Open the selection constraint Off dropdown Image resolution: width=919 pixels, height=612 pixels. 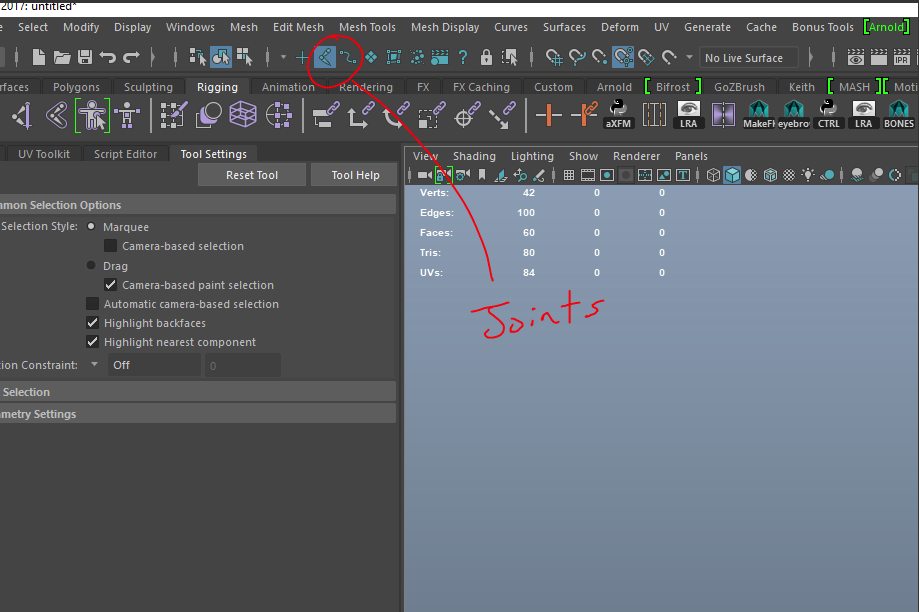click(x=154, y=365)
